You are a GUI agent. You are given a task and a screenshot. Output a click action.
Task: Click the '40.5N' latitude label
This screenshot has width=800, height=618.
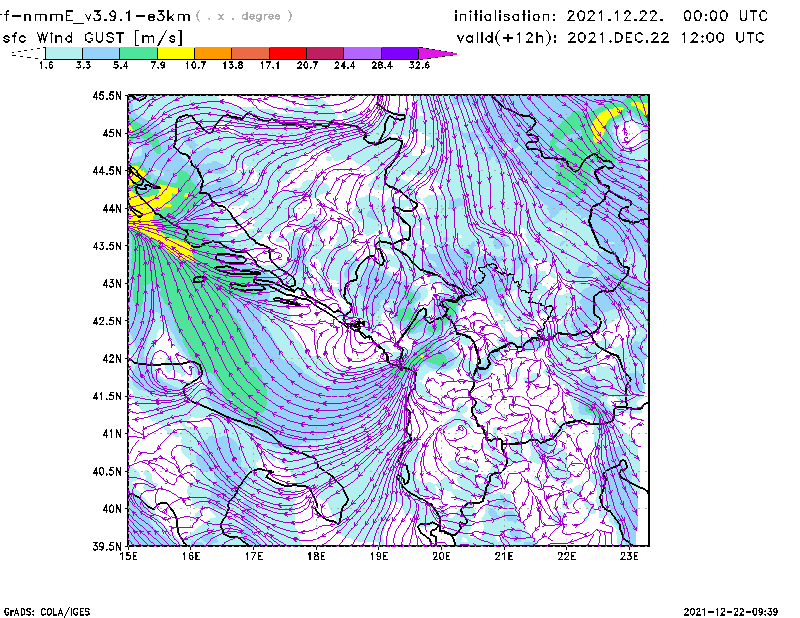point(107,471)
